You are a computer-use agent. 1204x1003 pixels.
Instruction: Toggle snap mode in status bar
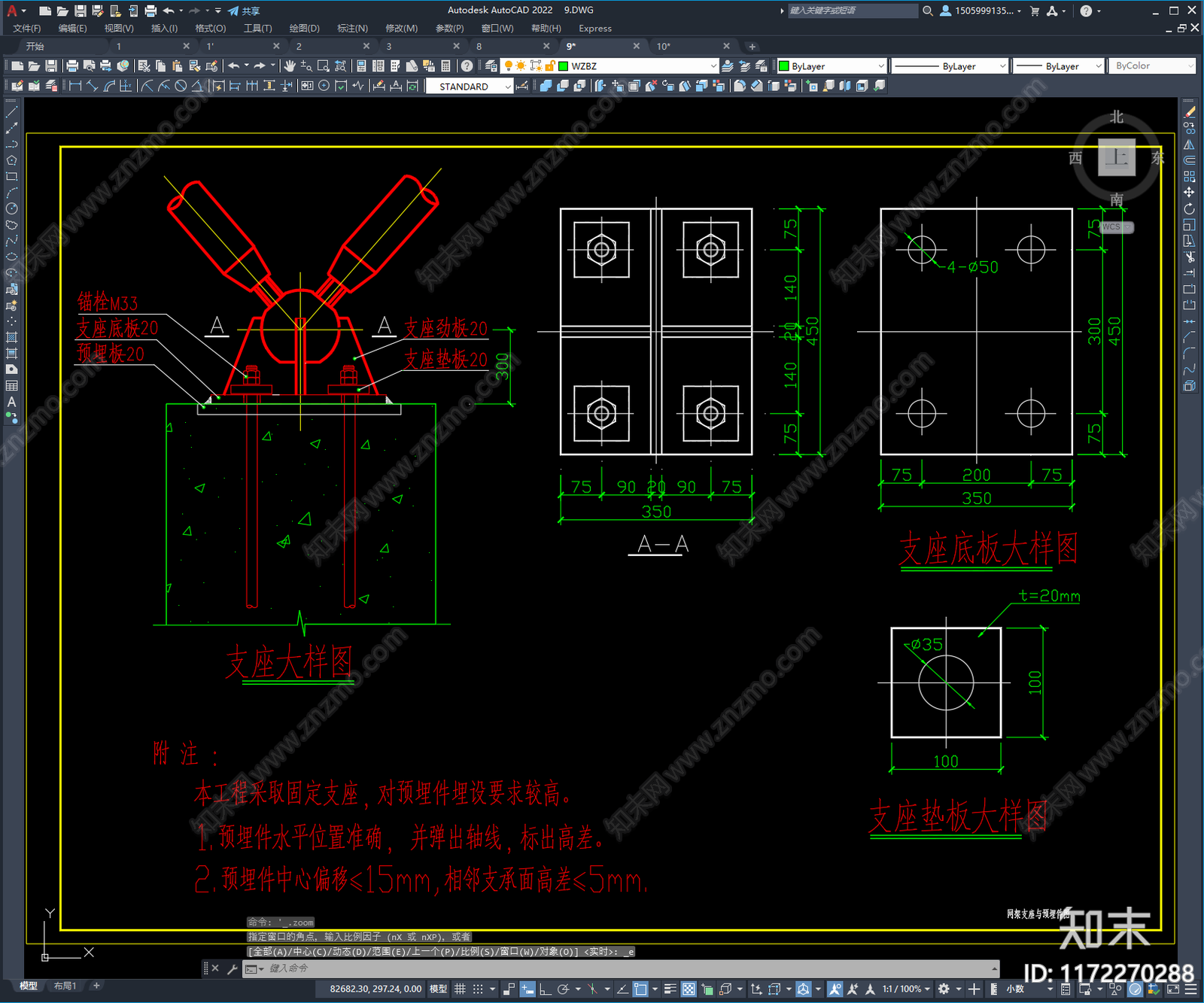click(478, 989)
